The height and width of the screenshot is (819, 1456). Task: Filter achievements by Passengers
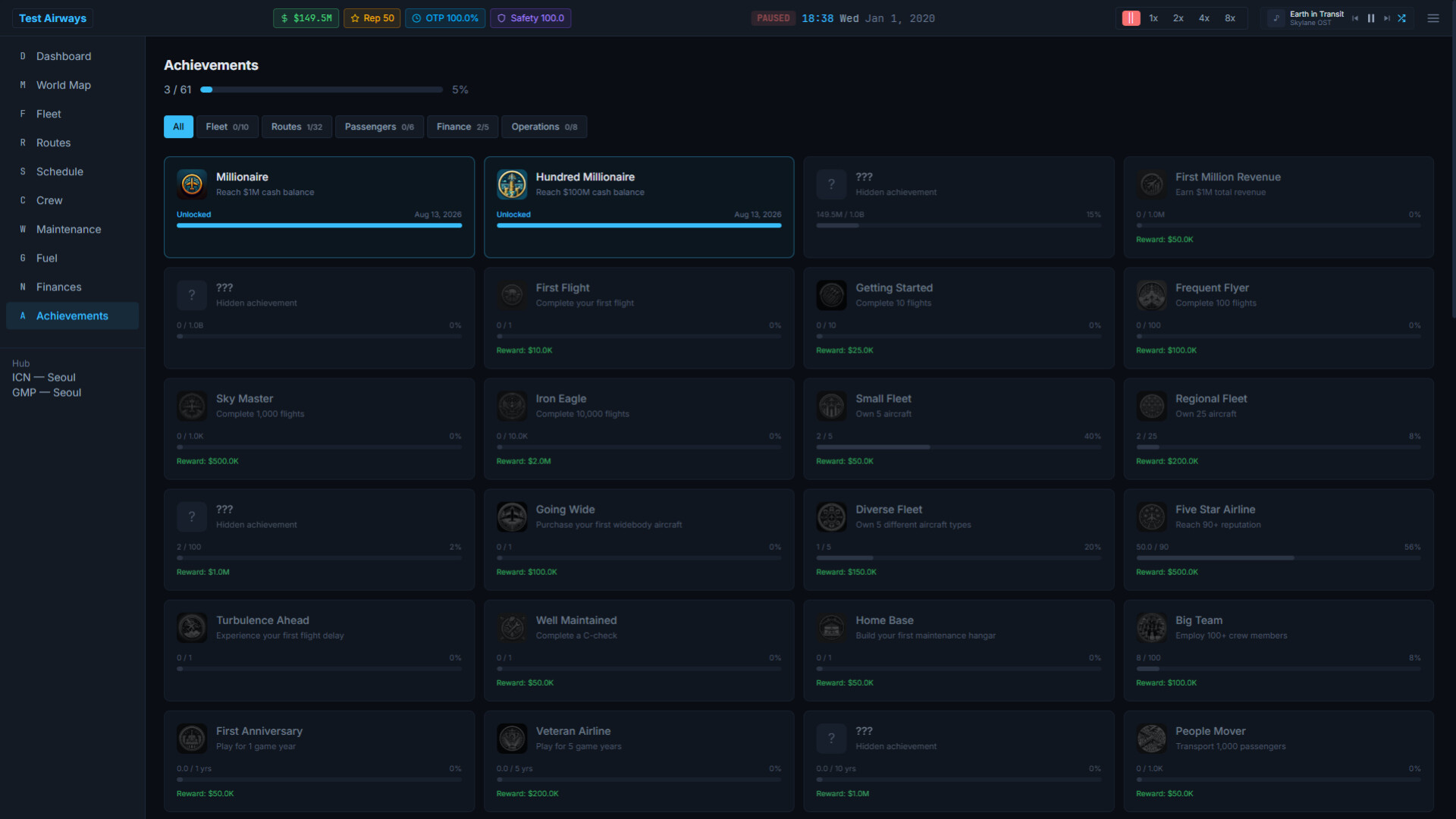click(x=379, y=127)
